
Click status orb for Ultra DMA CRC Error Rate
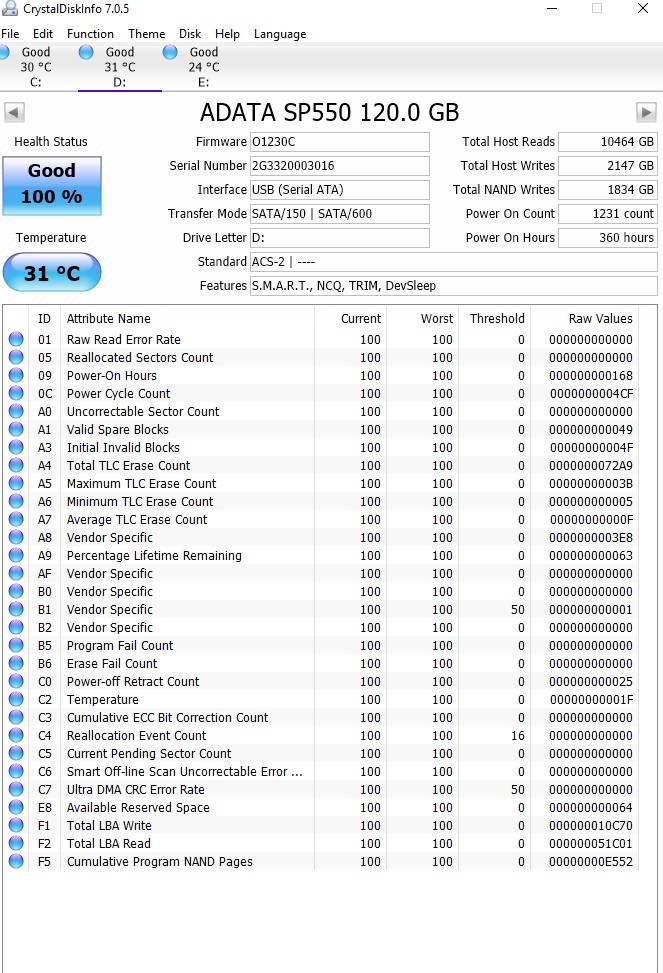(x=16, y=789)
